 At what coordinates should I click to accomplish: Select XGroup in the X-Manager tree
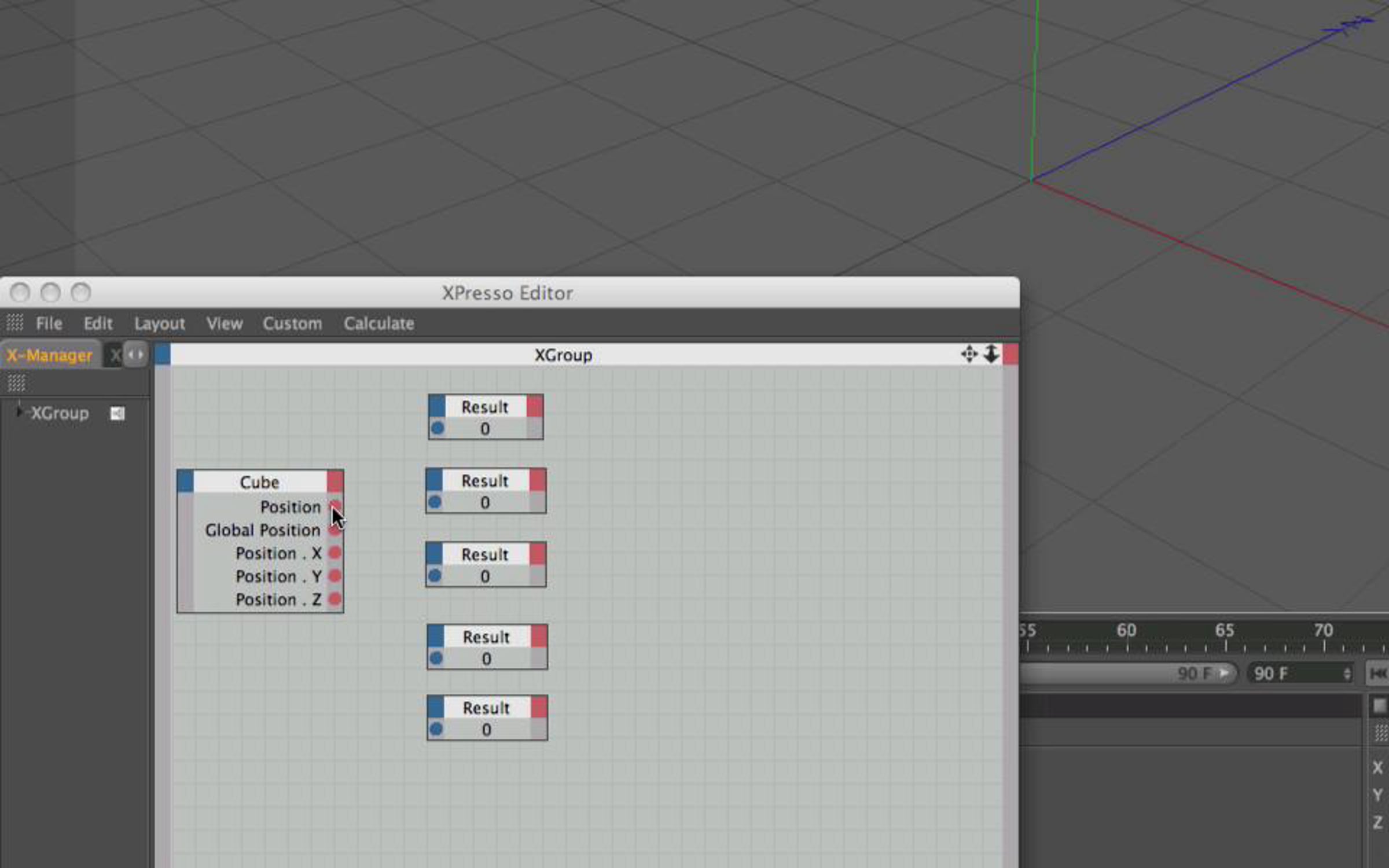[60, 414]
